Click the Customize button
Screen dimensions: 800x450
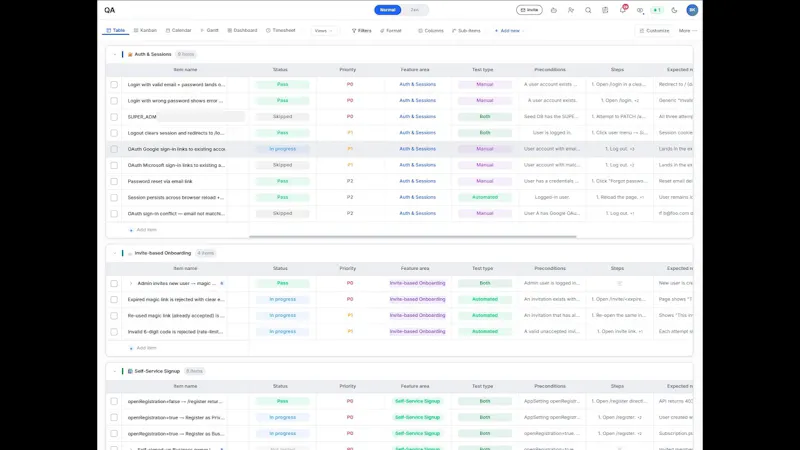click(655, 31)
